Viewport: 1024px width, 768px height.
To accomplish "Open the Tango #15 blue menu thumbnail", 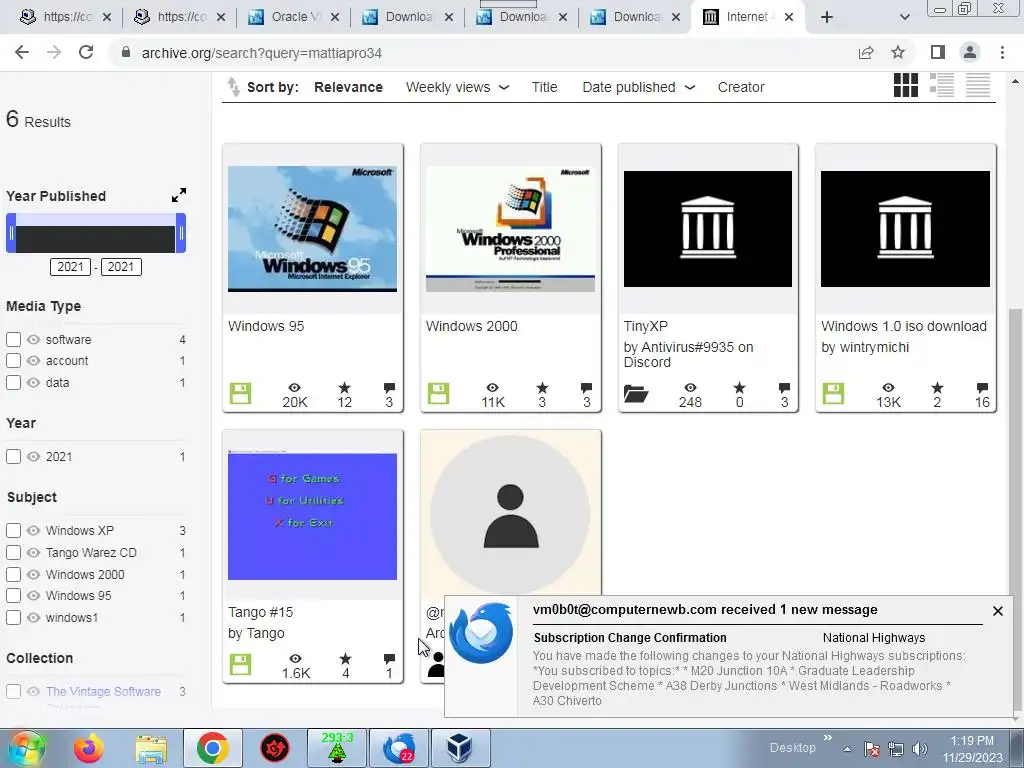I will 312,516.
